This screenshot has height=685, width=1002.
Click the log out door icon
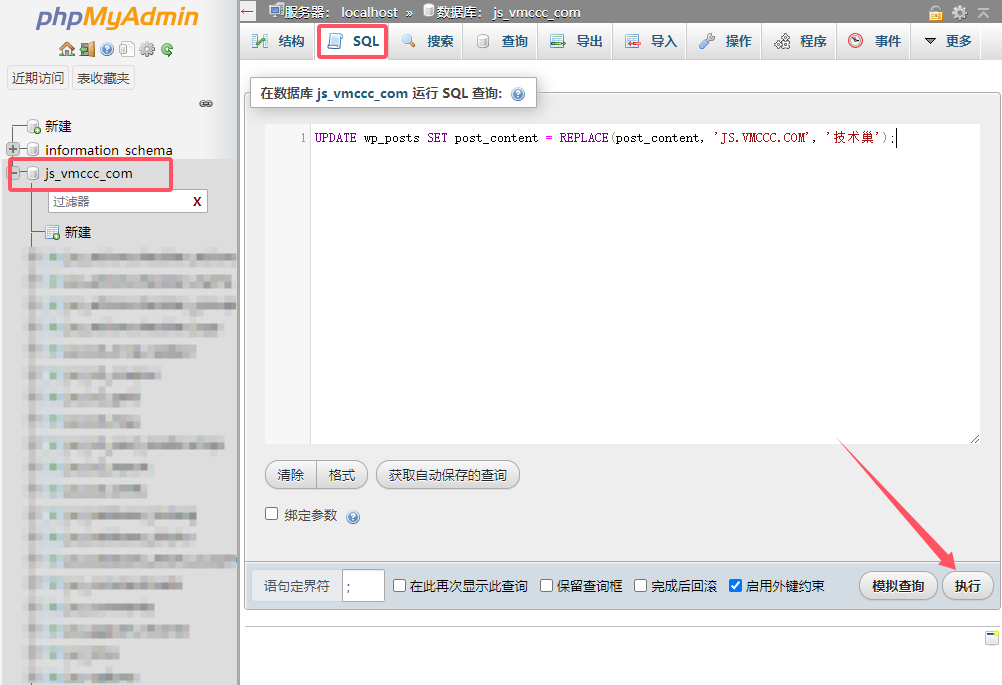[87, 49]
